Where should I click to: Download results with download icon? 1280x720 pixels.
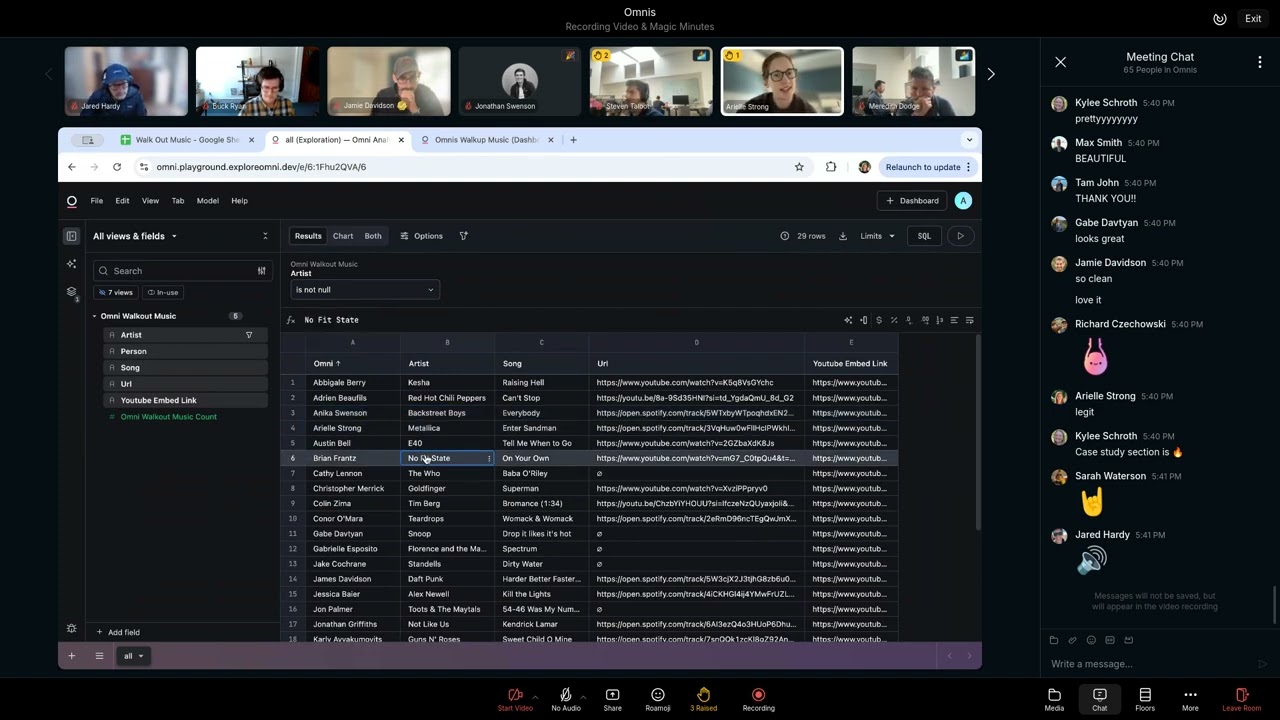[x=843, y=236]
